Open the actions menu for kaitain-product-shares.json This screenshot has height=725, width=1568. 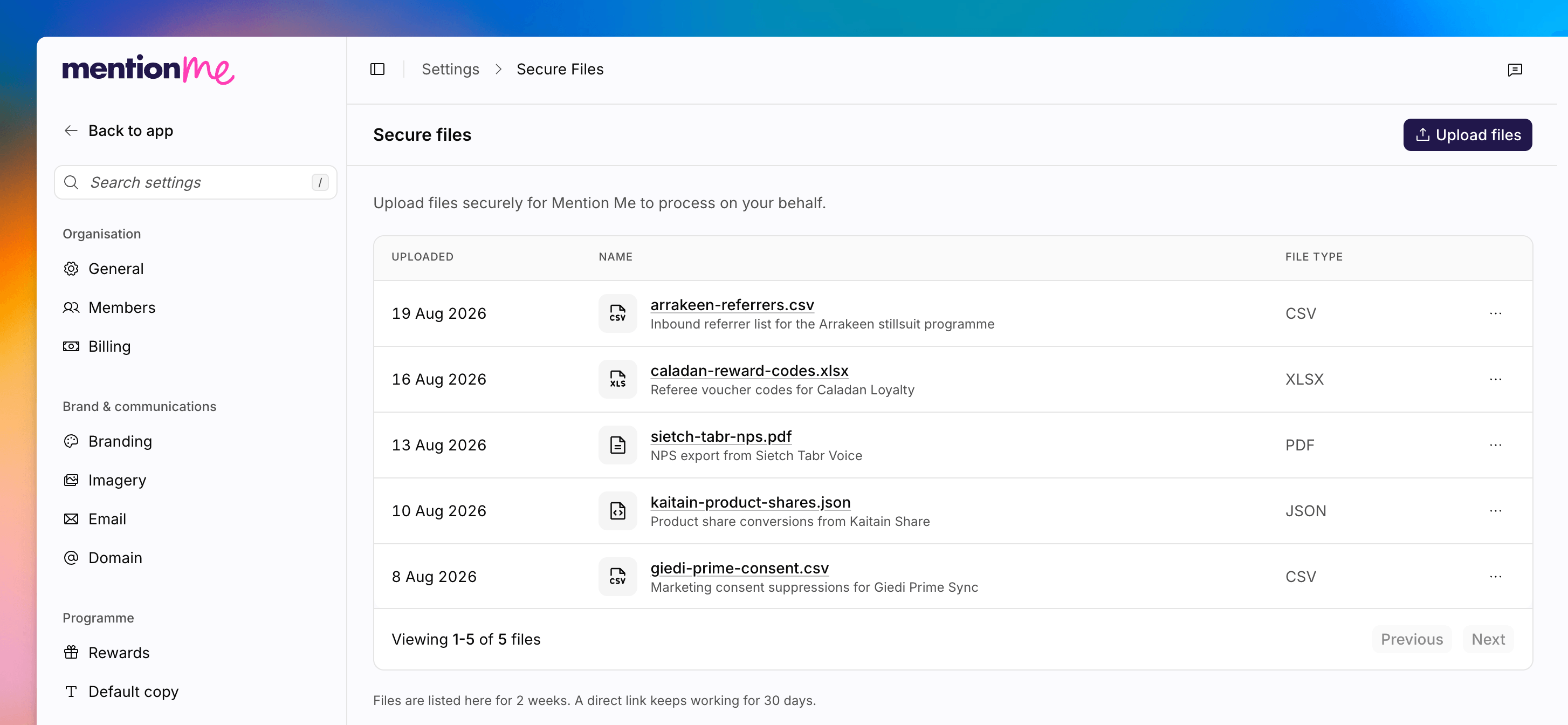[1495, 511]
